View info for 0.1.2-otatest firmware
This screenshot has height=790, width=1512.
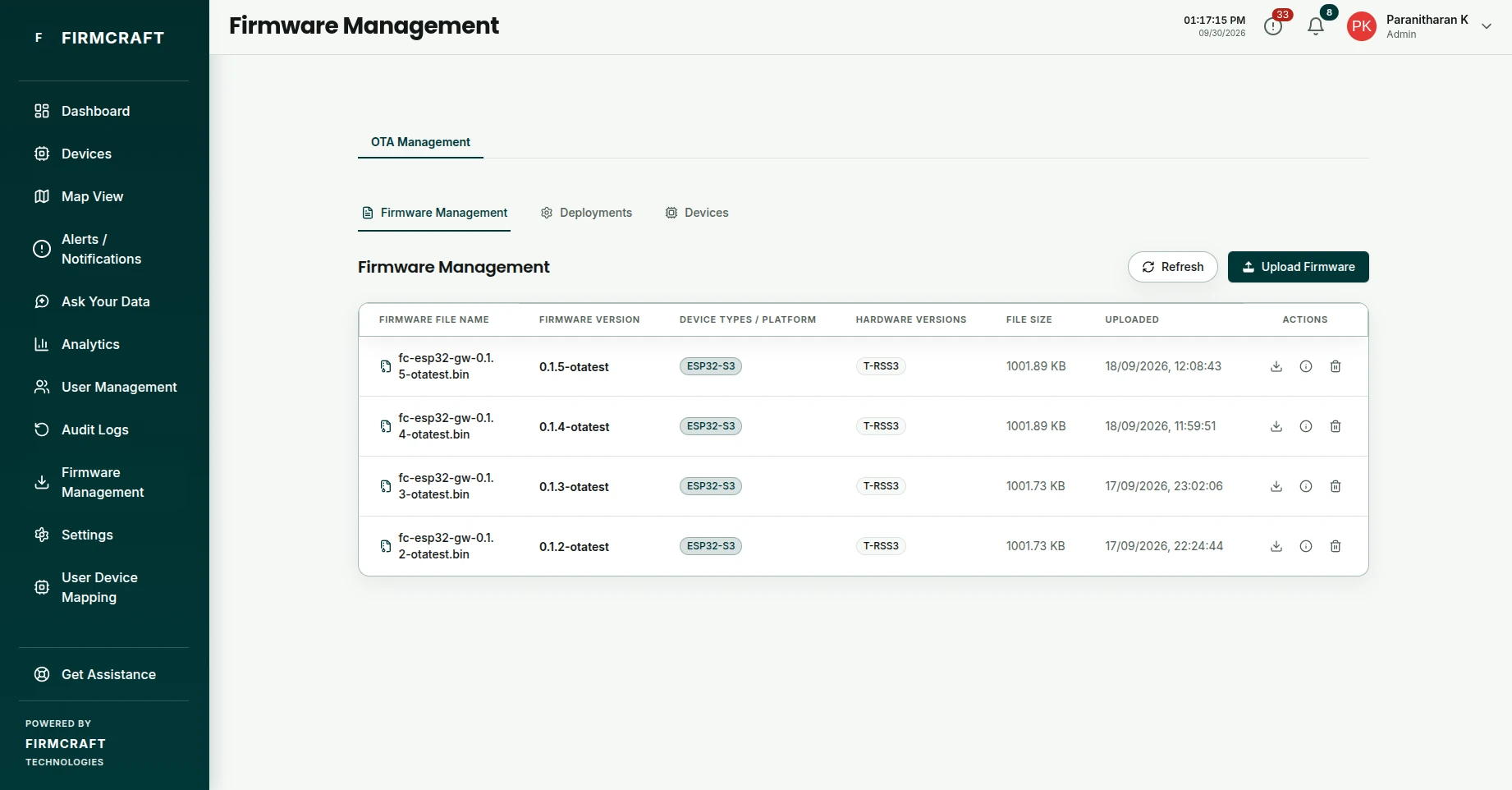1306,546
